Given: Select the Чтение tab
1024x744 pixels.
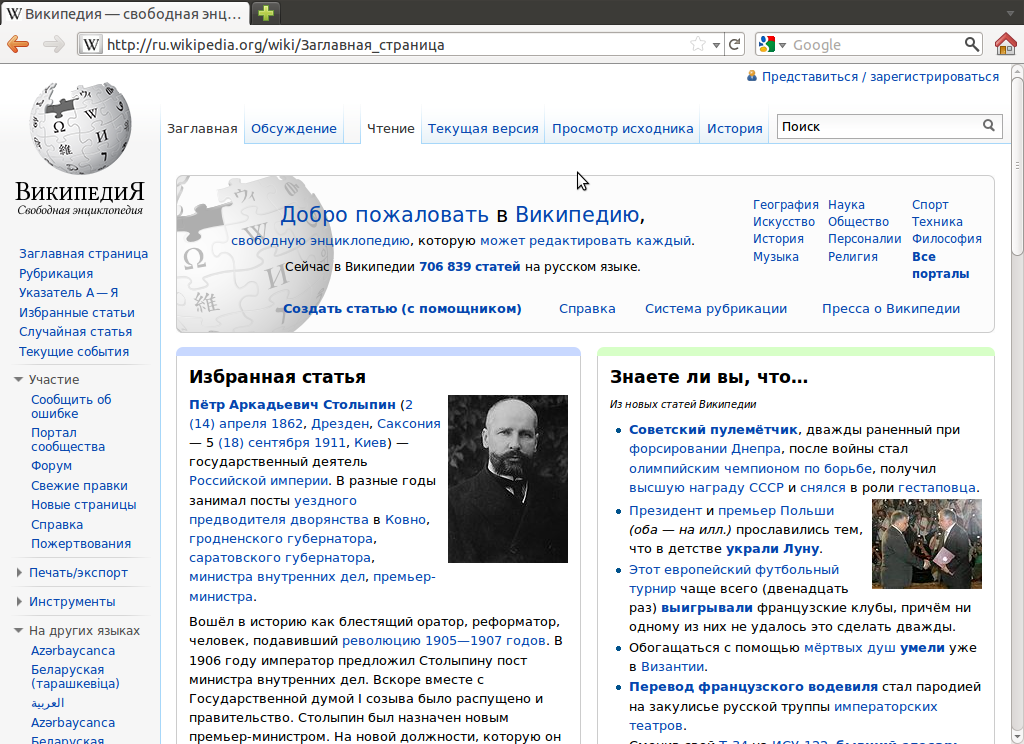Looking at the screenshot, I should (x=391, y=129).
